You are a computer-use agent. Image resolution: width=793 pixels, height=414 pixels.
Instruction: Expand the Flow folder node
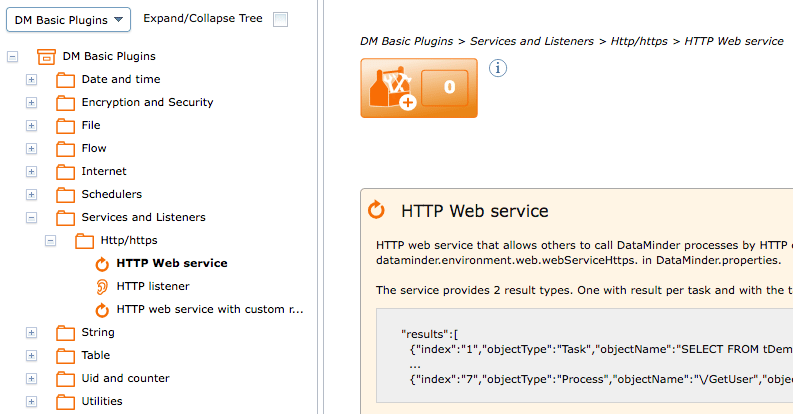tap(31, 149)
